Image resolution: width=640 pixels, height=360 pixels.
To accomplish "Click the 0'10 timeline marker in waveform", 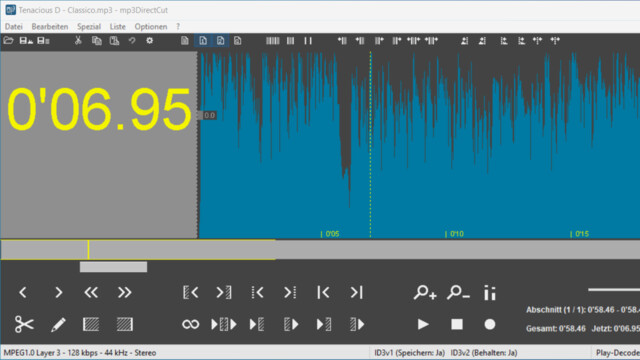I will 455,234.
